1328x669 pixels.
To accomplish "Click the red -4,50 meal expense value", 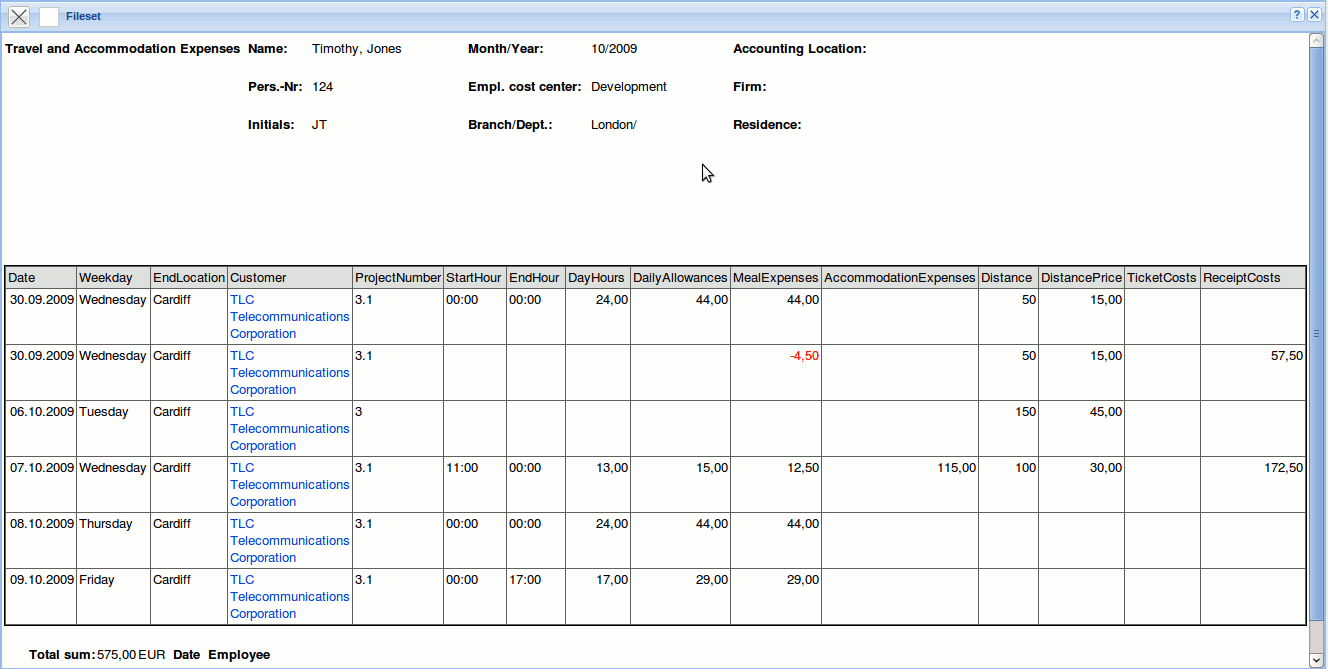I will tap(804, 356).
